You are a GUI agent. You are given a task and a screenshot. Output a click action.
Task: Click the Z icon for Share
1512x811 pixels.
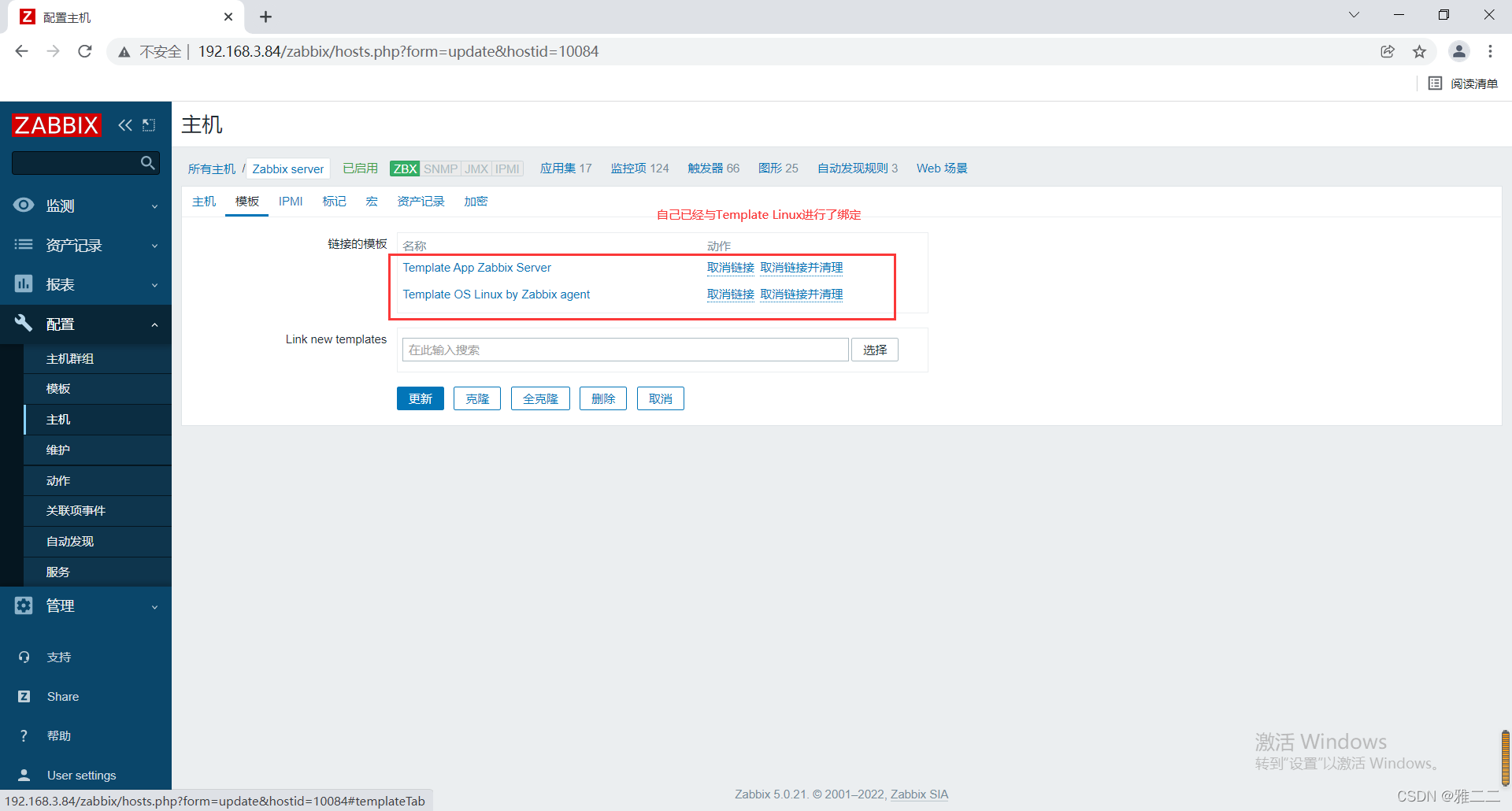click(x=24, y=696)
